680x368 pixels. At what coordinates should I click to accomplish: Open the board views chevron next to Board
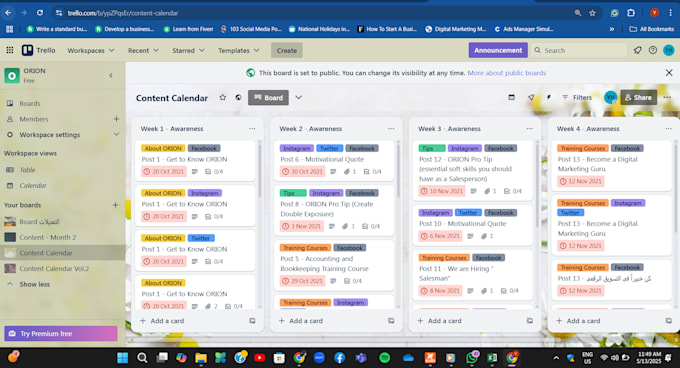click(298, 98)
